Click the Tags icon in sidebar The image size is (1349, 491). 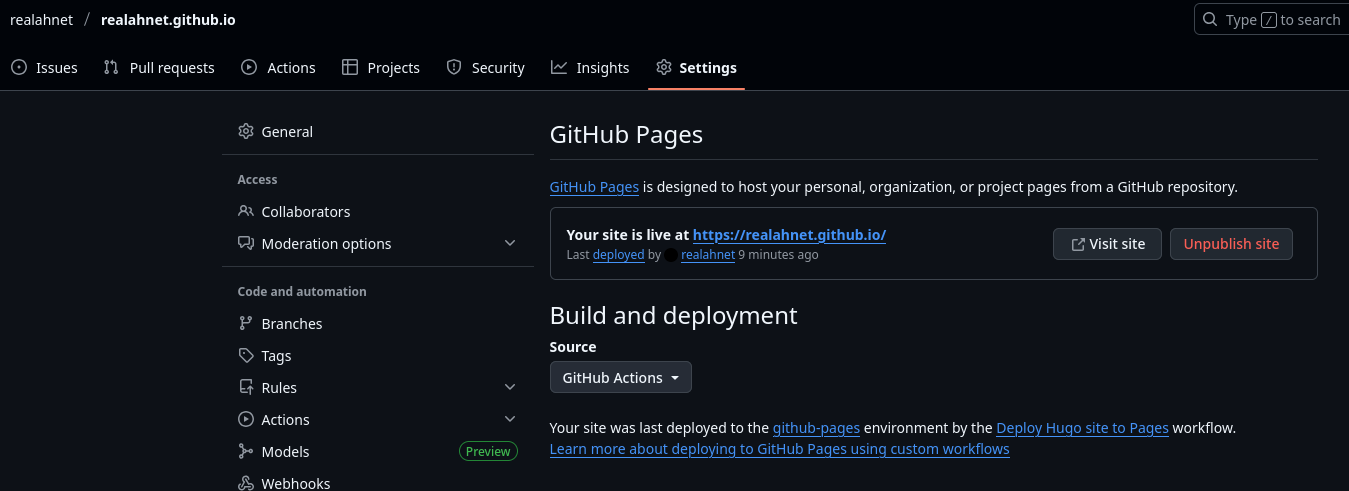246,356
